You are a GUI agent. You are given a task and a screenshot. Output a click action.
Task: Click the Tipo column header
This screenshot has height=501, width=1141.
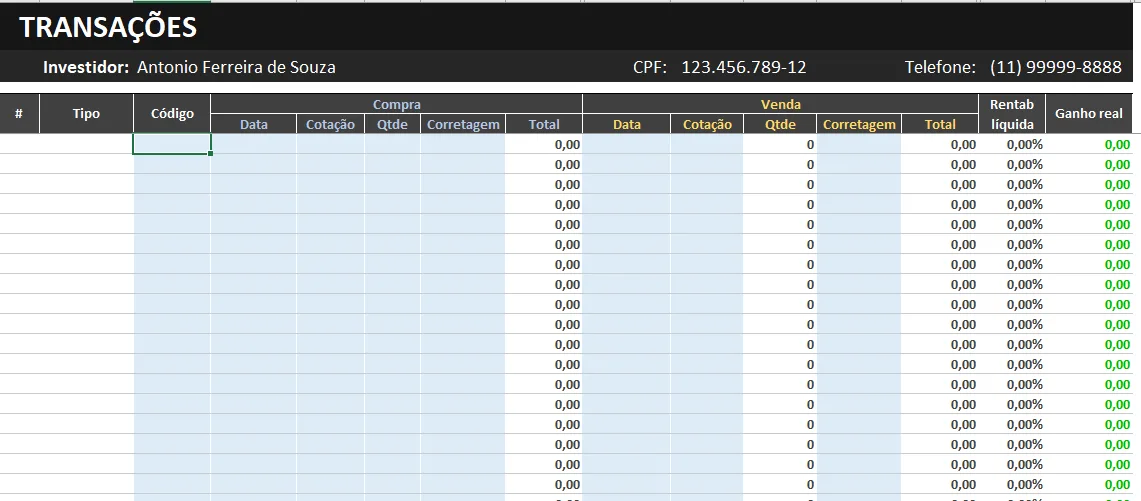[86, 114]
